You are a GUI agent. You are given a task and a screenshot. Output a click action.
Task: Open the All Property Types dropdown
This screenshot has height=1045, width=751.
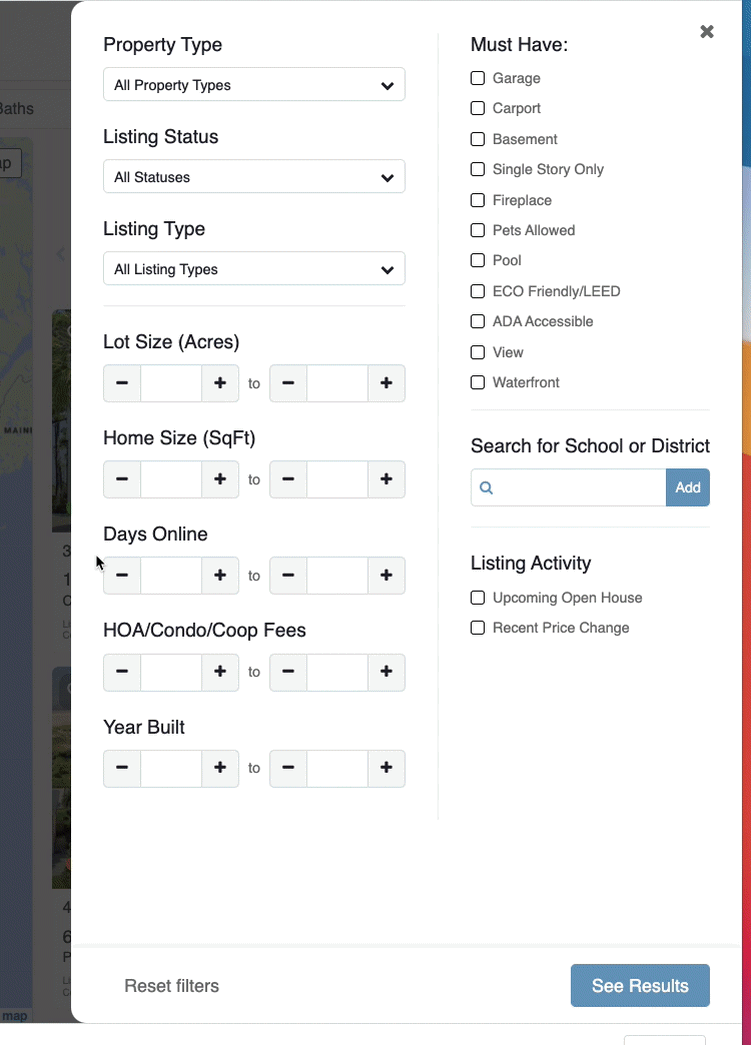click(x=254, y=85)
